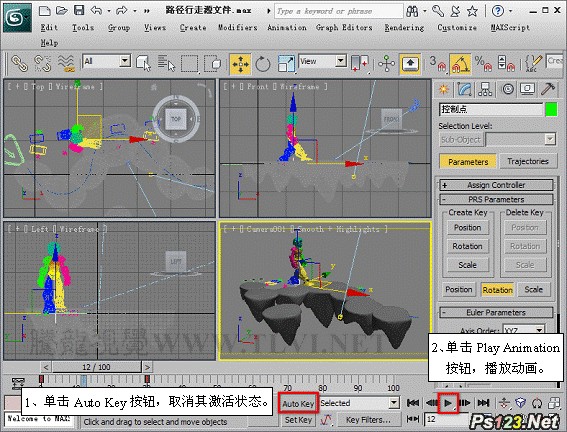
Task: Toggle Keyboard Shortcut Override icon
Action: [410, 64]
